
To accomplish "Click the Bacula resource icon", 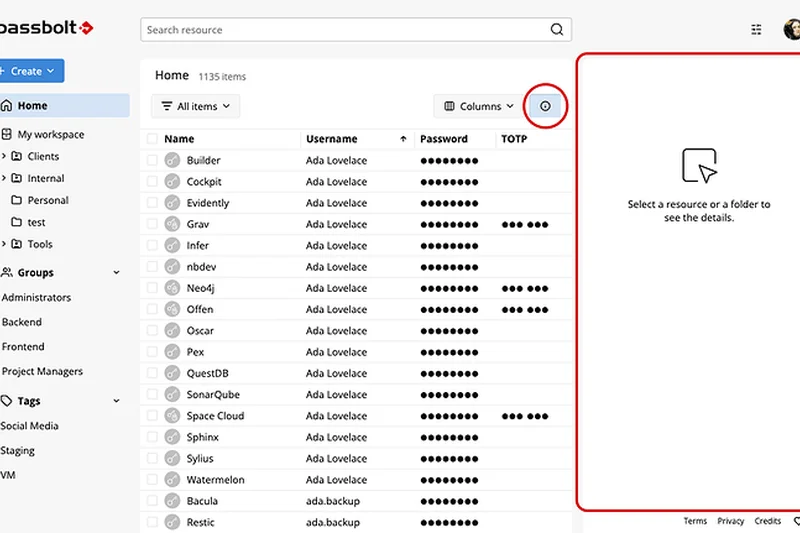I will pyautogui.click(x=172, y=501).
